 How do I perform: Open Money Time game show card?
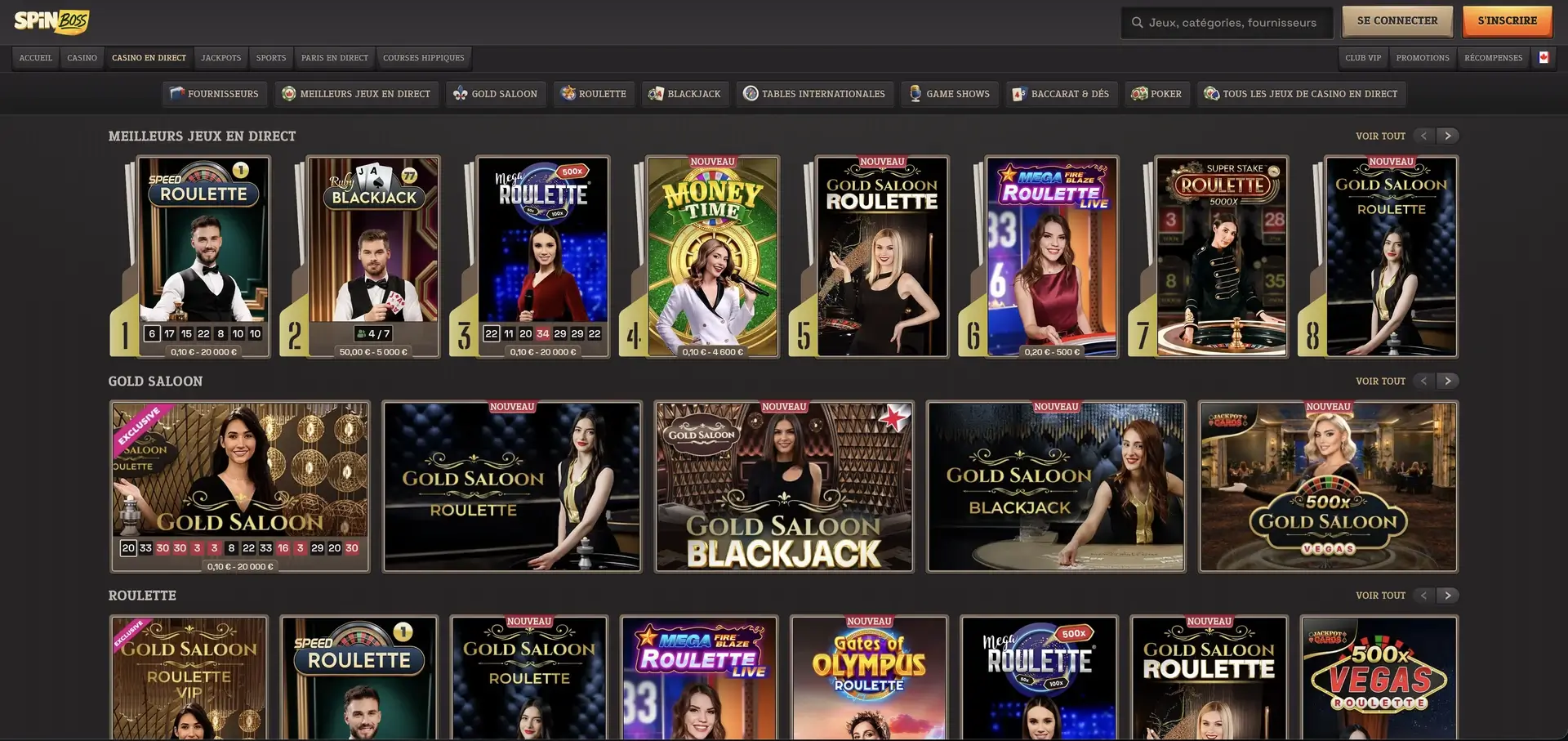[x=713, y=257]
